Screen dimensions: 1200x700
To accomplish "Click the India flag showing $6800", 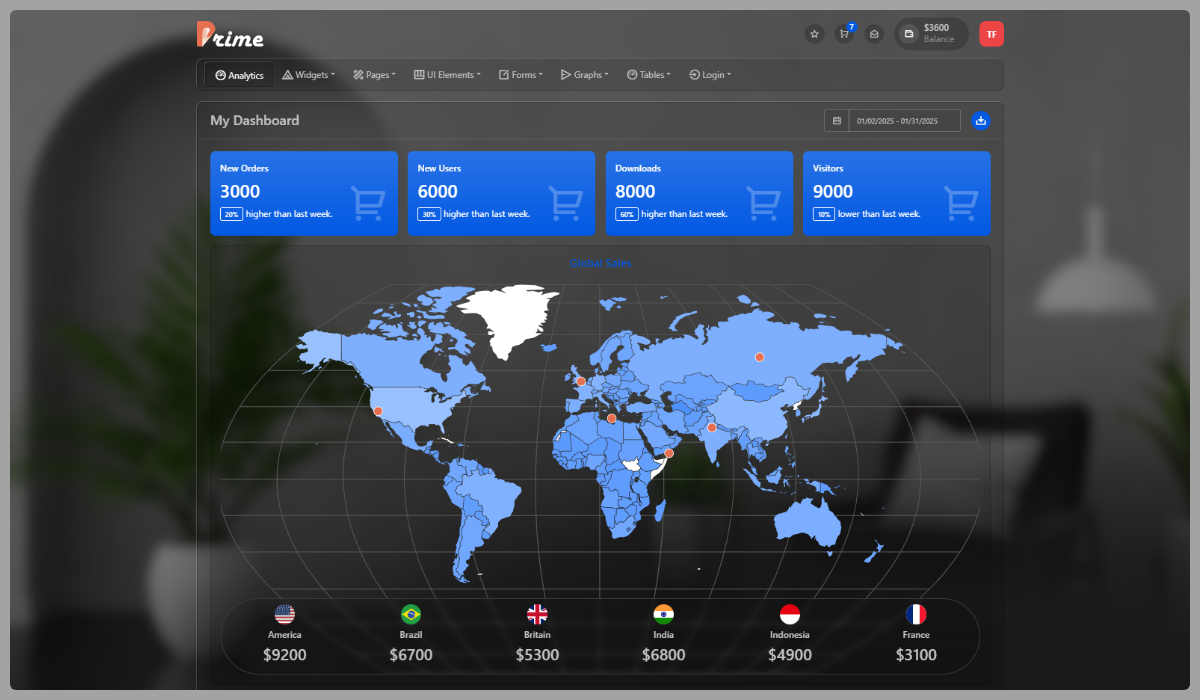I will pos(663,614).
